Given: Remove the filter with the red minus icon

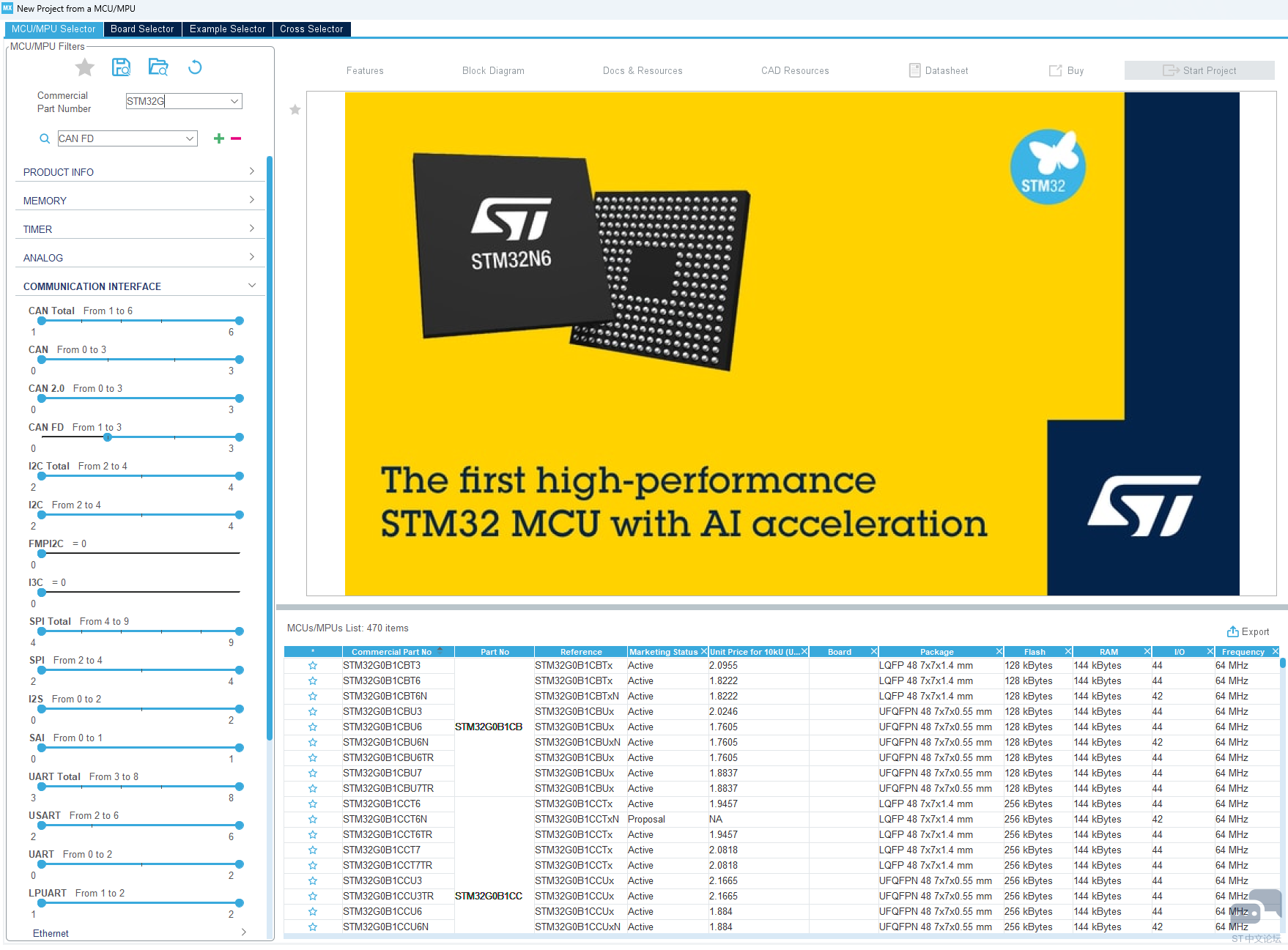Looking at the screenshot, I should point(236,138).
